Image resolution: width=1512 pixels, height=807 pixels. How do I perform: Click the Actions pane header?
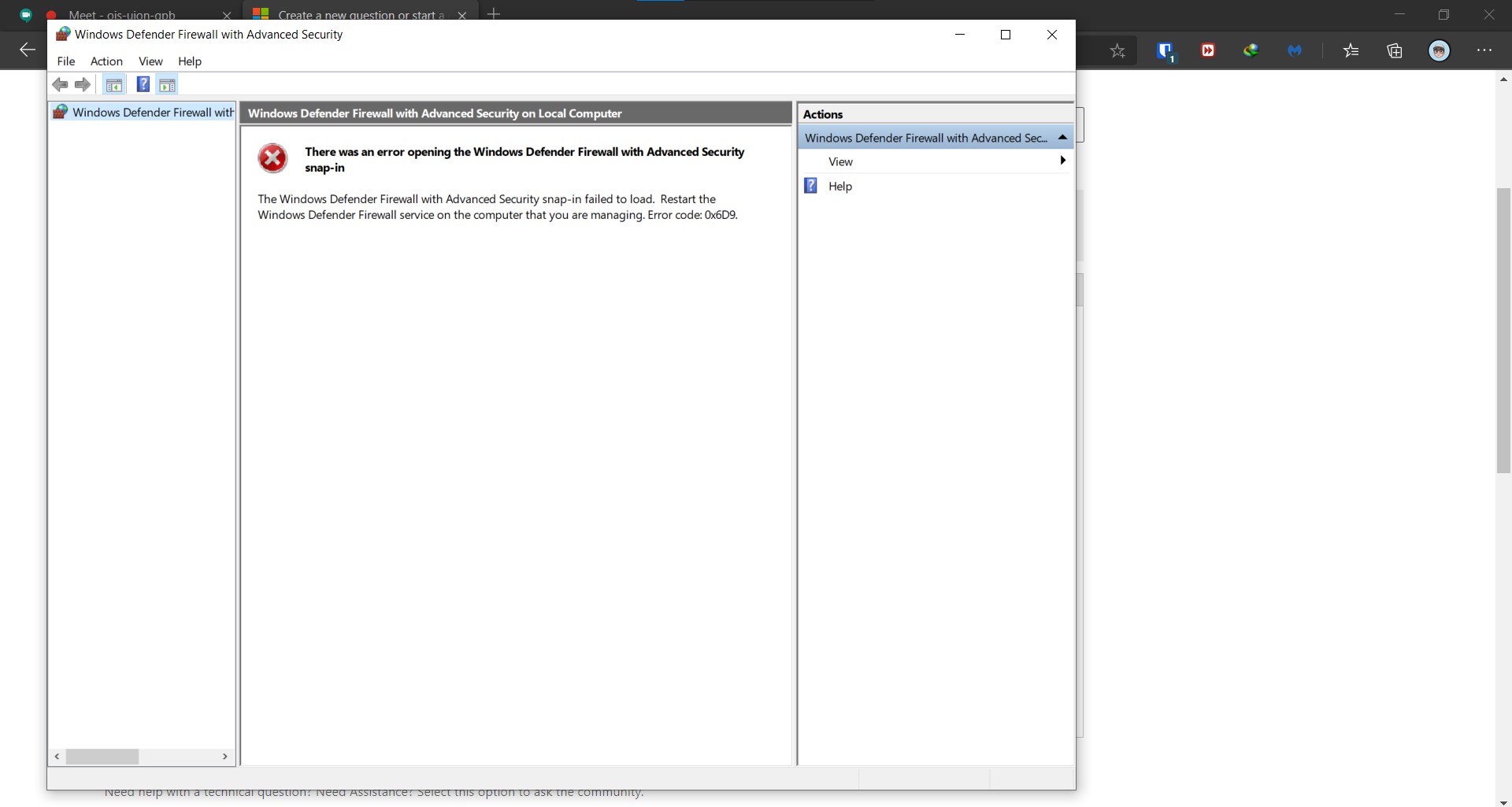coord(935,114)
